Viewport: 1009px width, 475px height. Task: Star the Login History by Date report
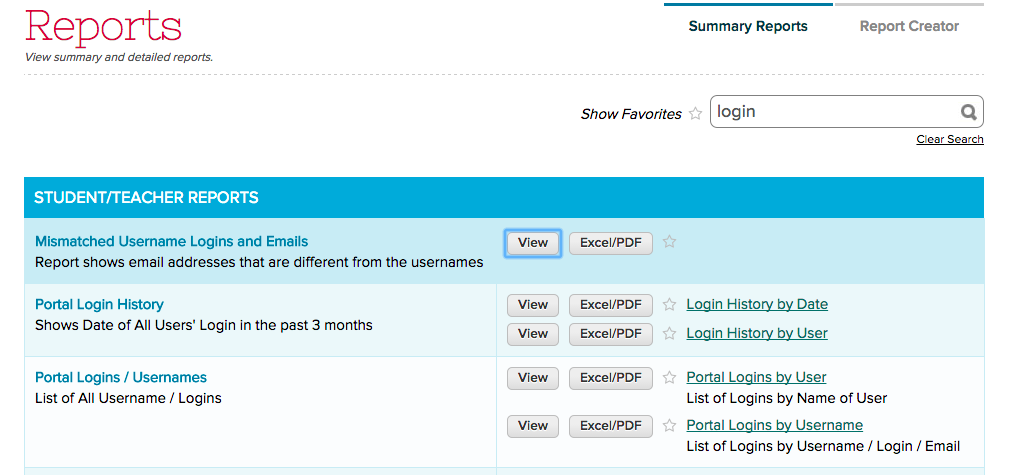point(669,305)
